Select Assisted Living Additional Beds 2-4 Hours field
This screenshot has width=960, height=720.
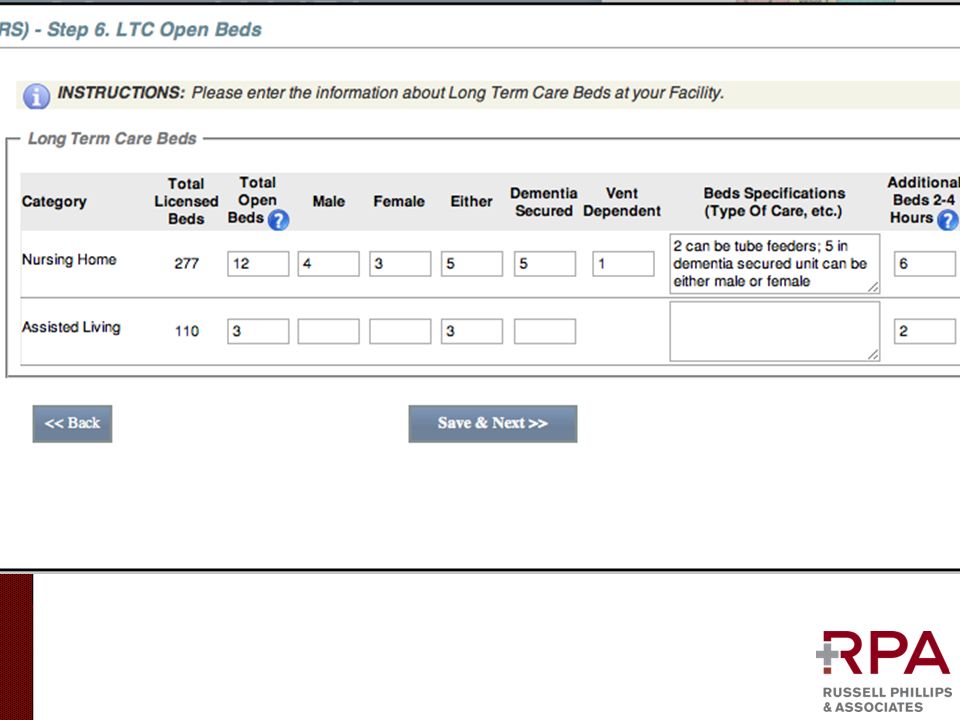coord(924,331)
